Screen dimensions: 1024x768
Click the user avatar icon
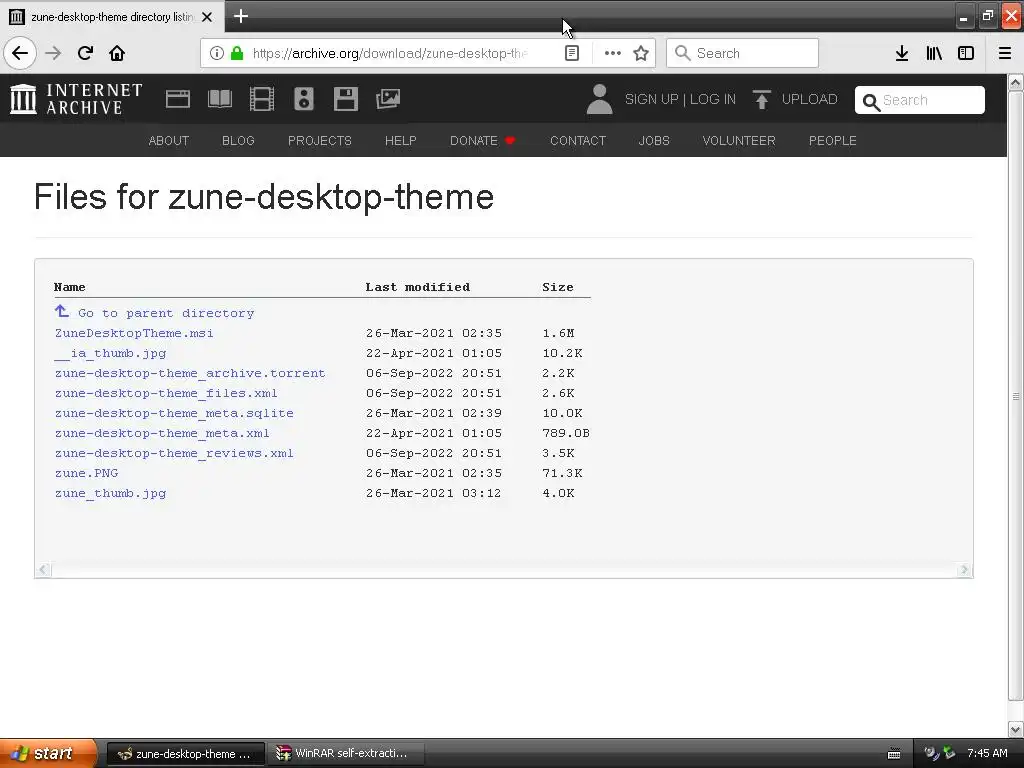(x=599, y=99)
